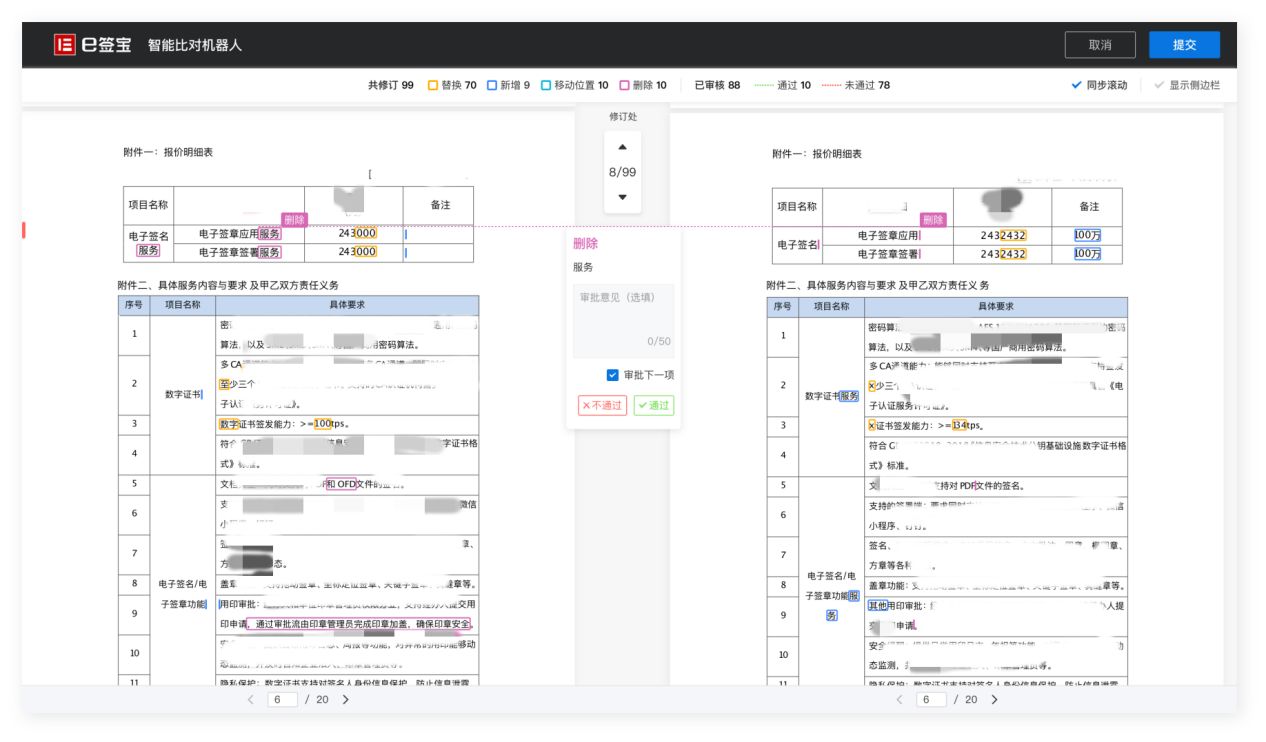Viewport: 1266px width, 742px height.
Task: Click 已审核 88 count
Action: click(718, 85)
